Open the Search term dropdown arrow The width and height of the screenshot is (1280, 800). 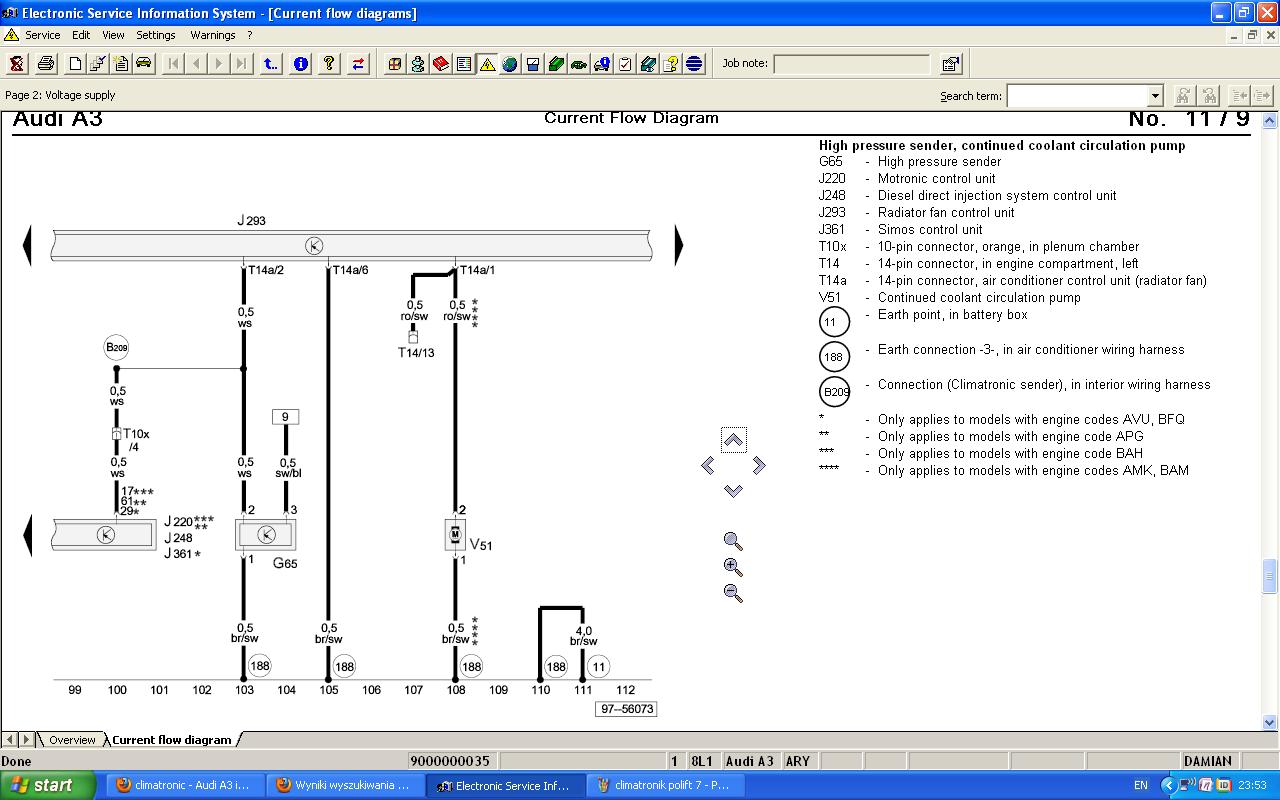coord(1156,96)
